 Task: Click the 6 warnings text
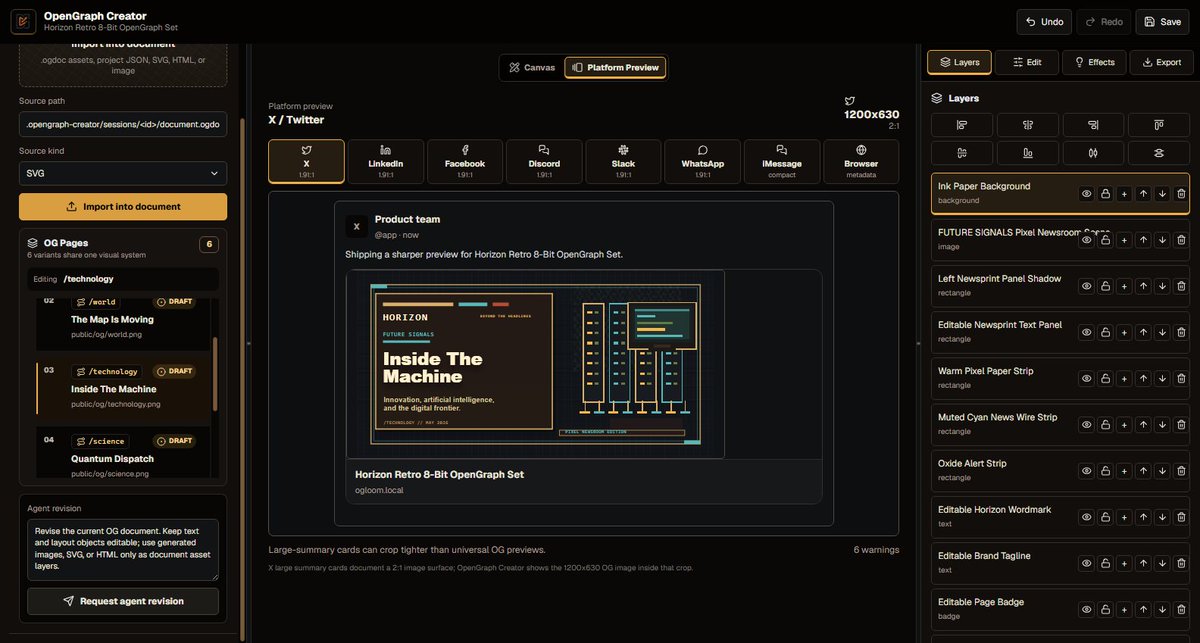click(x=876, y=550)
